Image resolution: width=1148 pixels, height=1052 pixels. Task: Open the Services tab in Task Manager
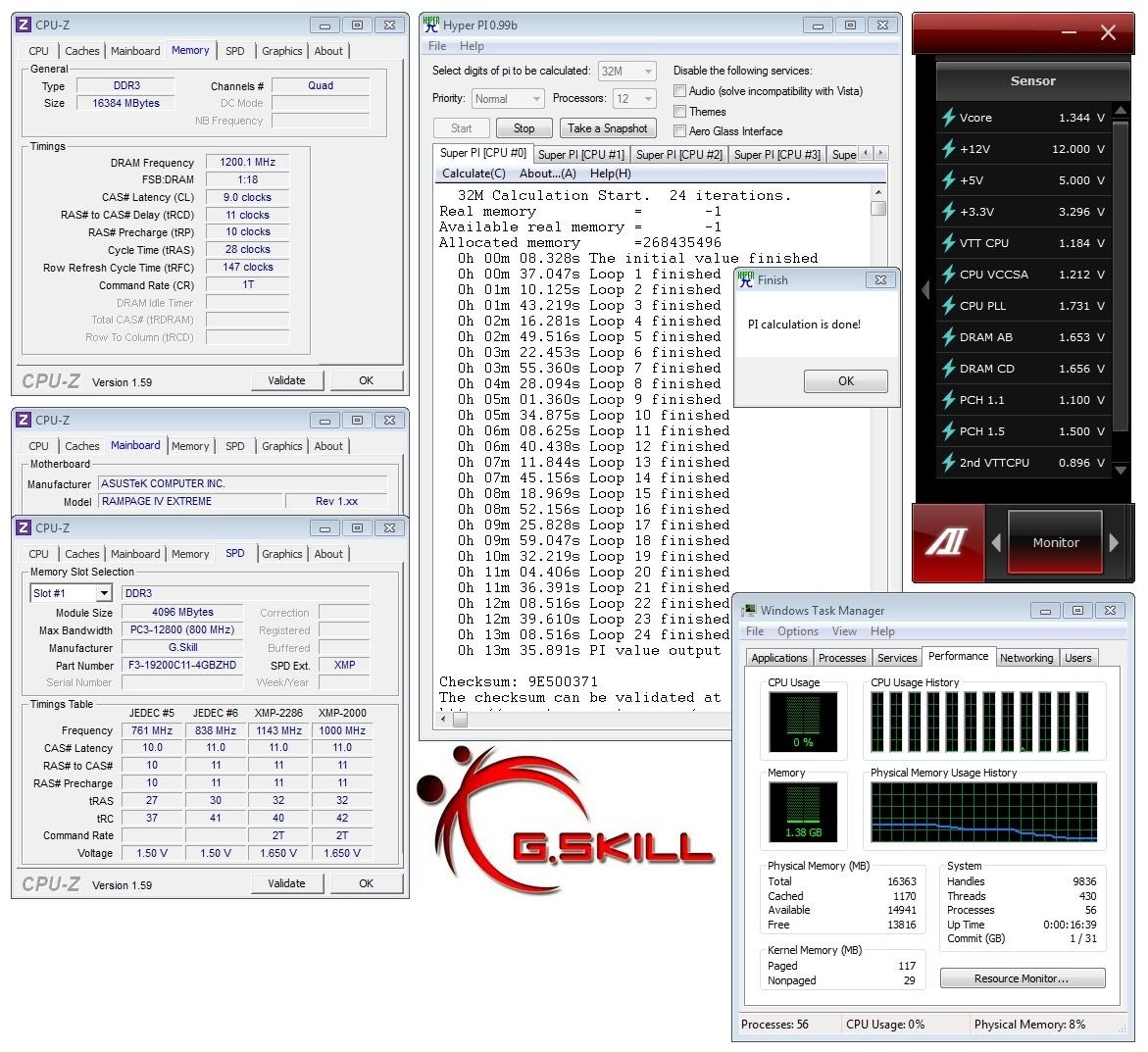(x=897, y=658)
